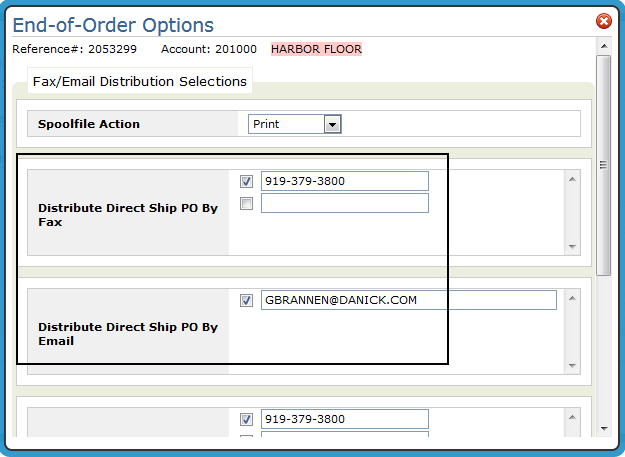Open the Spoolfile Action dropdown
The image size is (625, 457).
(295, 124)
